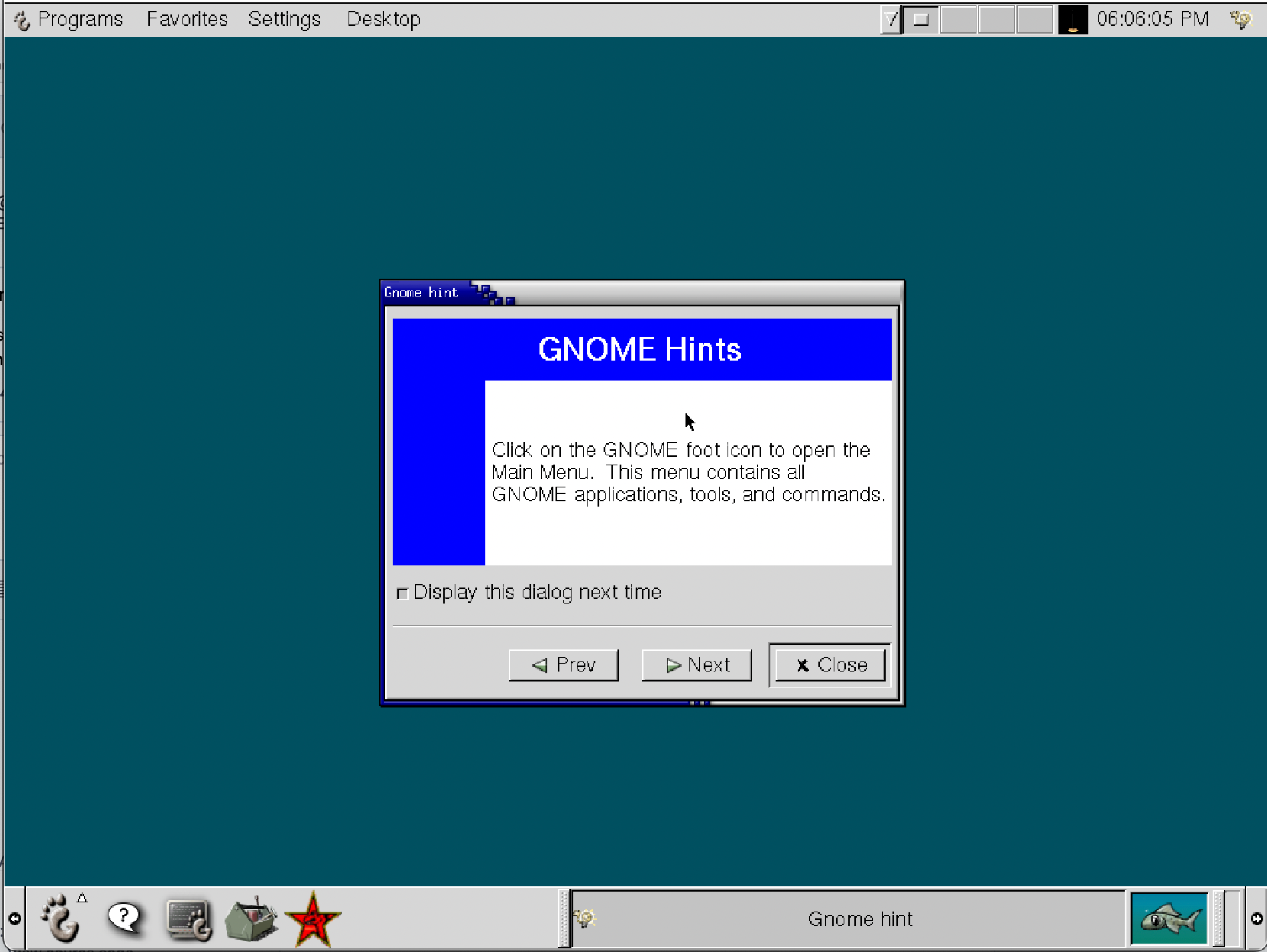This screenshot has height=952, width=1267.
Task: Show the next GNOME hint
Action: point(696,665)
